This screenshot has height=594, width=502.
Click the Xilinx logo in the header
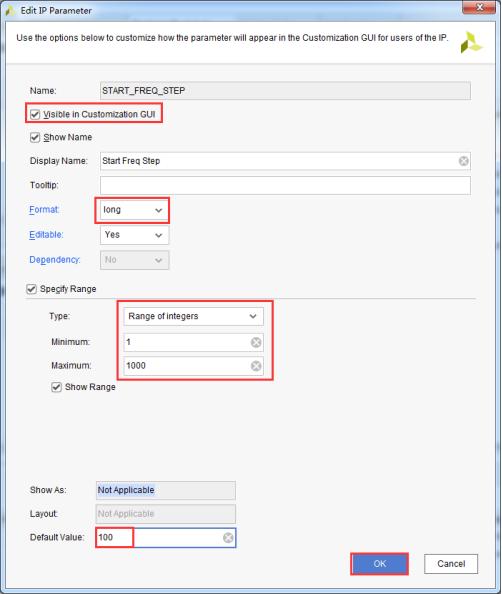click(471, 42)
